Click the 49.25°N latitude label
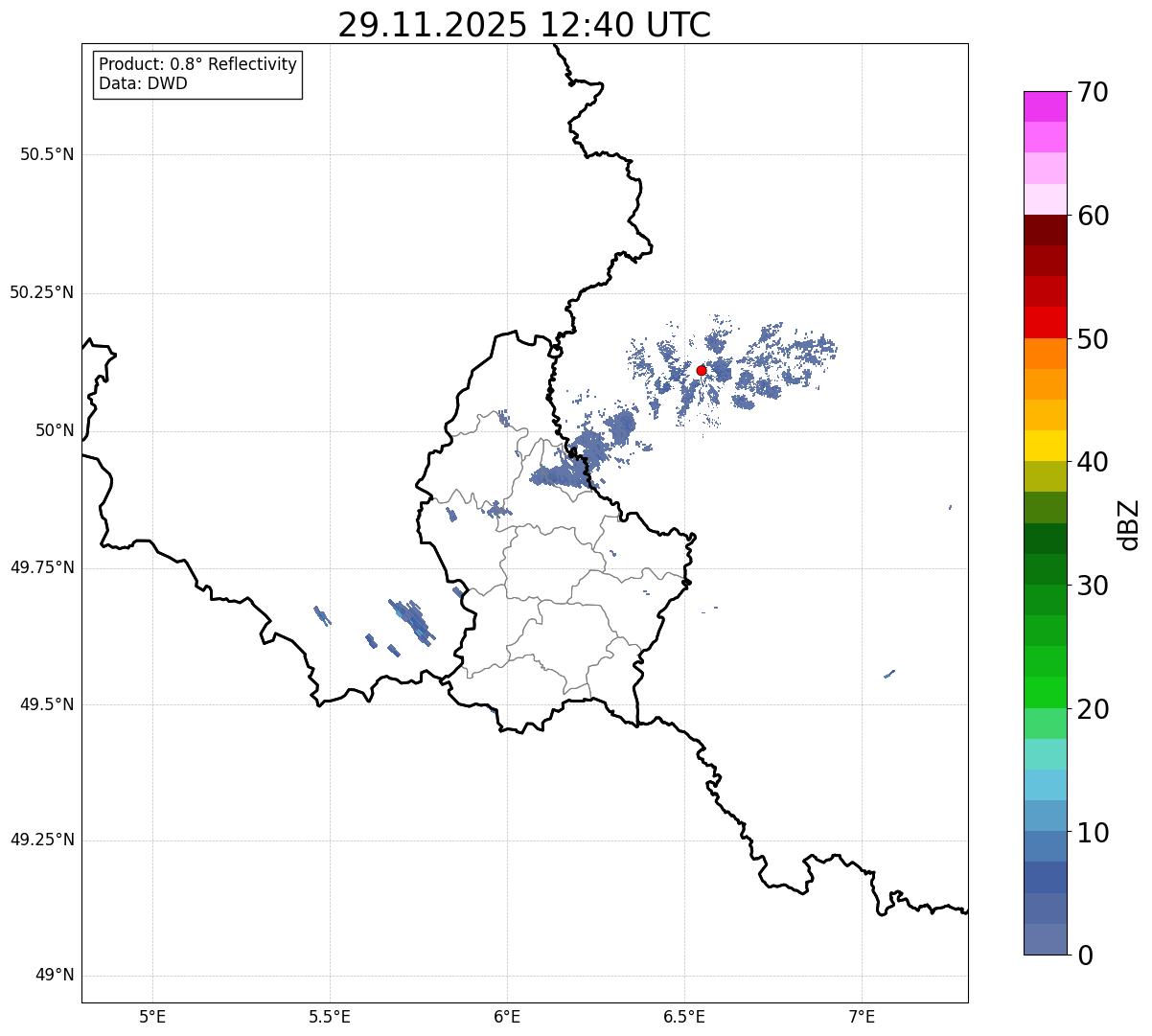 point(41,840)
